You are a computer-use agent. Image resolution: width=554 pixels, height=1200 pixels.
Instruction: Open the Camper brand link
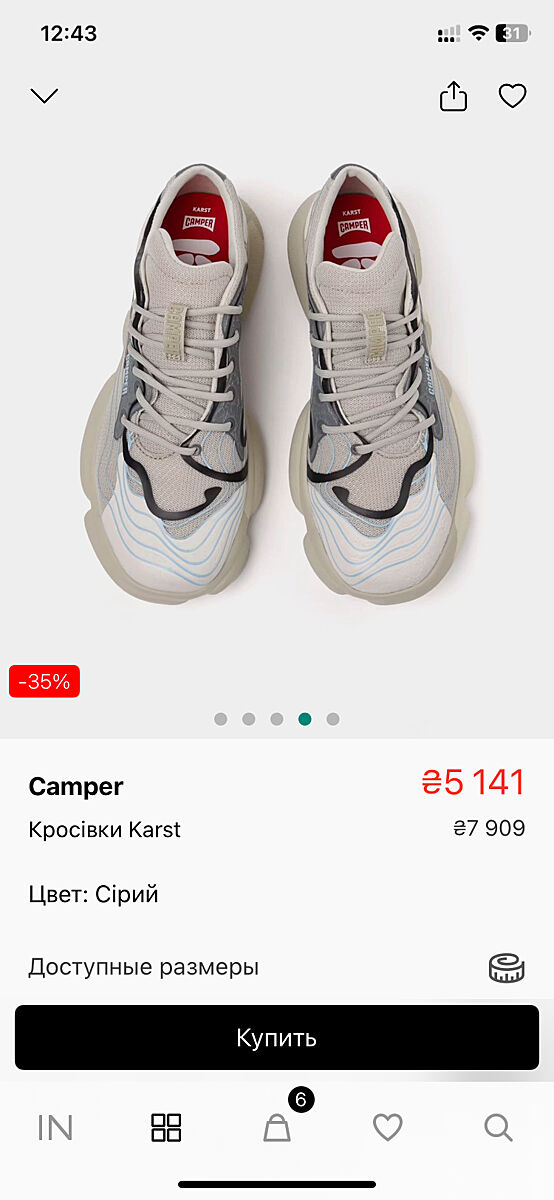coord(76,787)
